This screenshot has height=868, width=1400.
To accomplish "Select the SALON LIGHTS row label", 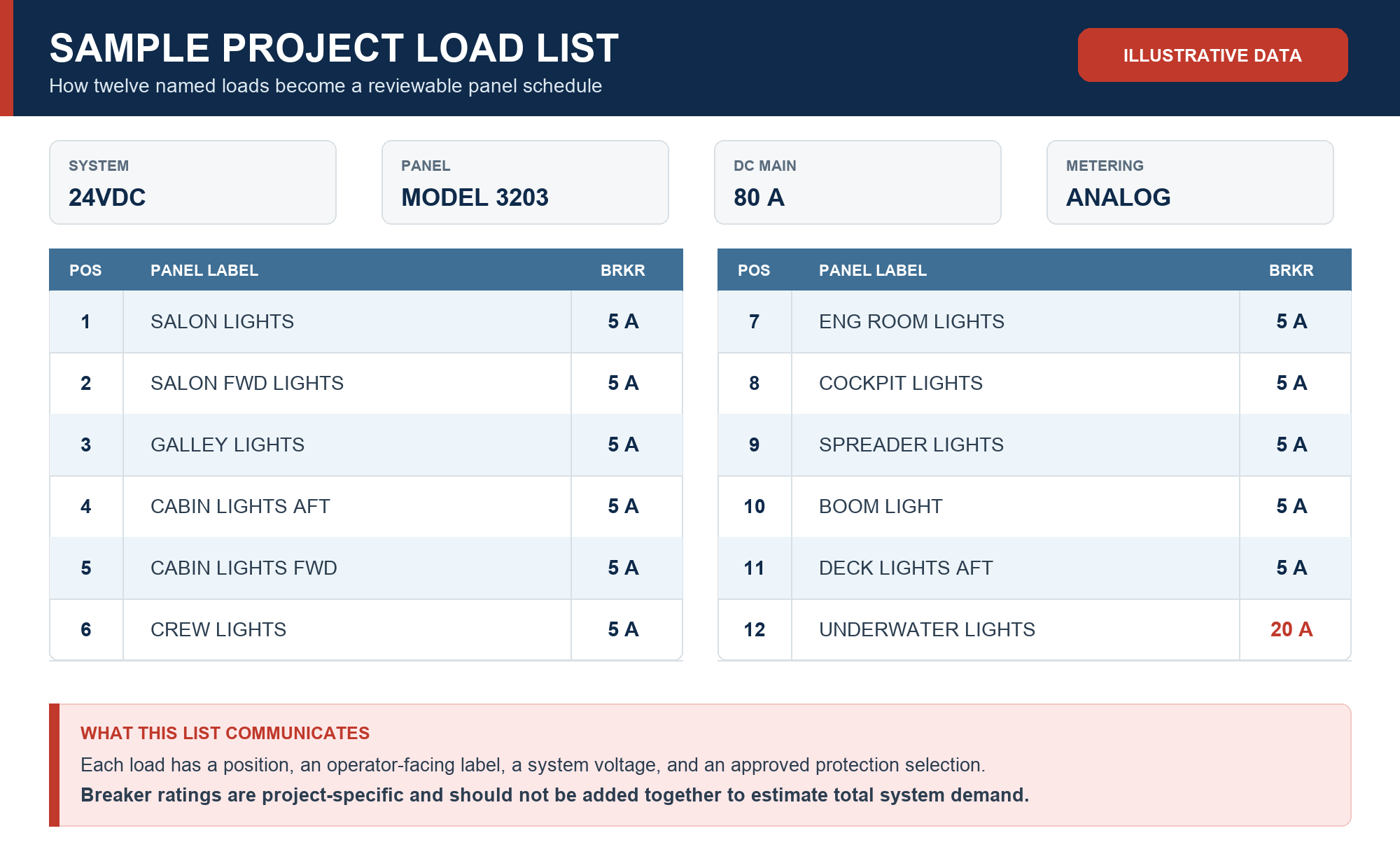I will [222, 321].
